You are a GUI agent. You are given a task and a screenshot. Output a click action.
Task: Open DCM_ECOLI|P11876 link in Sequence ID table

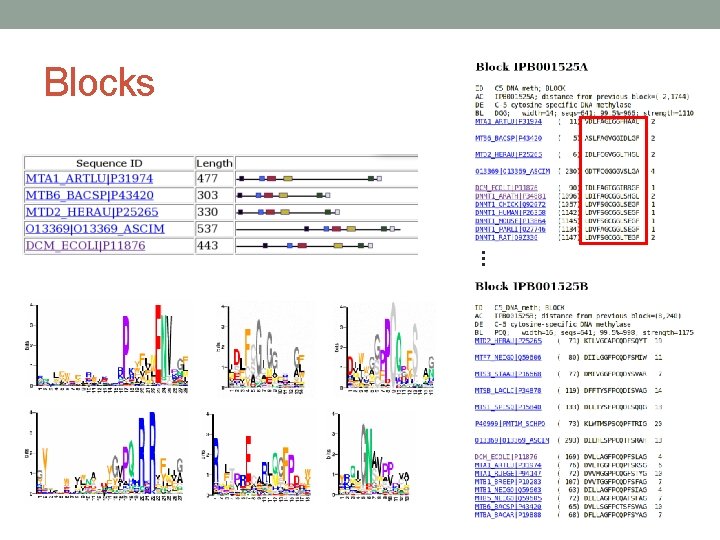pos(85,246)
